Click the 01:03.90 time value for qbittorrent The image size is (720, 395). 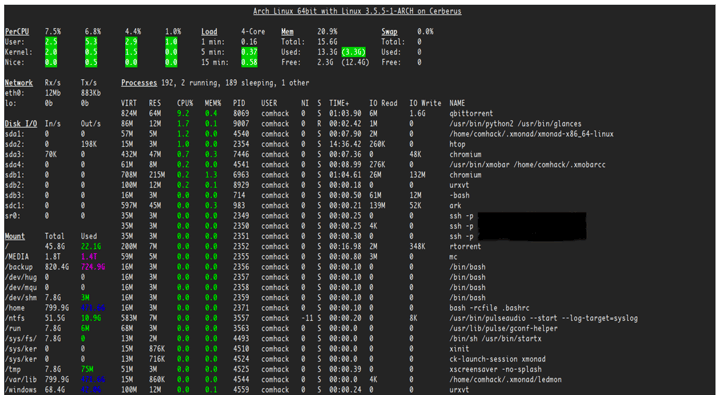tap(345, 113)
